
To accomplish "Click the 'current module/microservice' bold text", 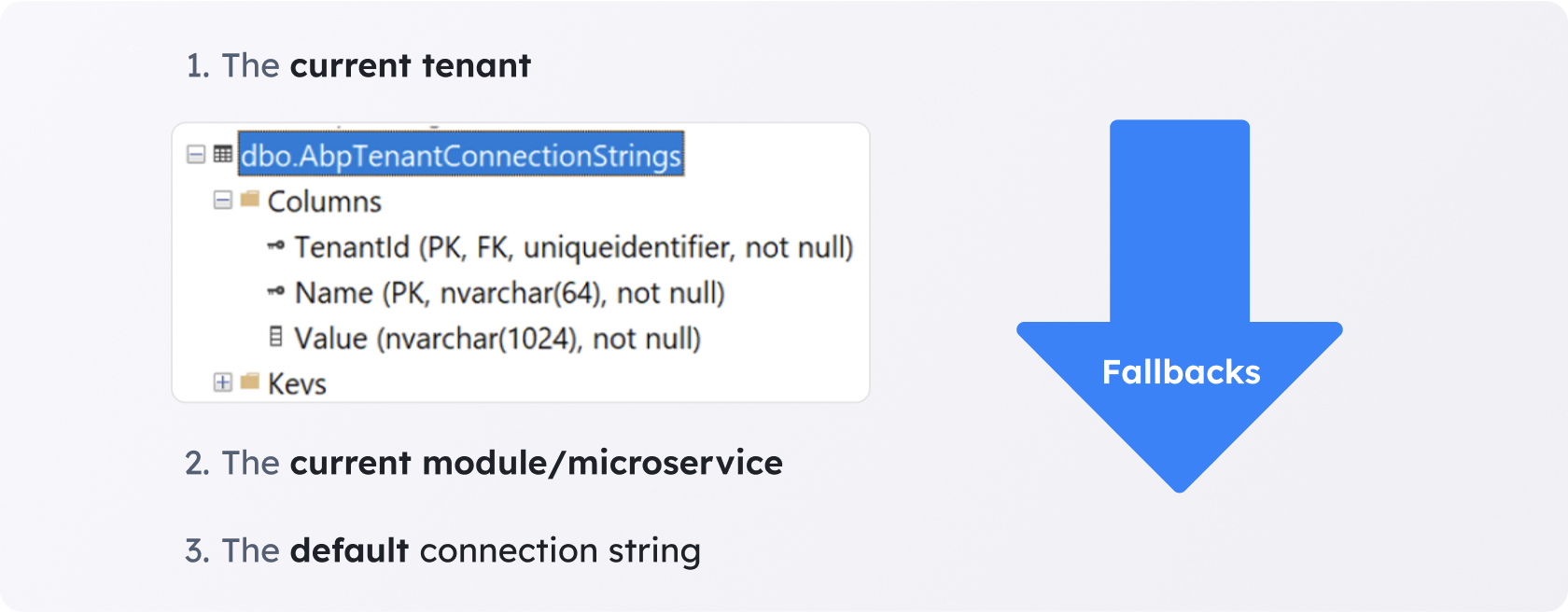I will pyautogui.click(x=536, y=464).
